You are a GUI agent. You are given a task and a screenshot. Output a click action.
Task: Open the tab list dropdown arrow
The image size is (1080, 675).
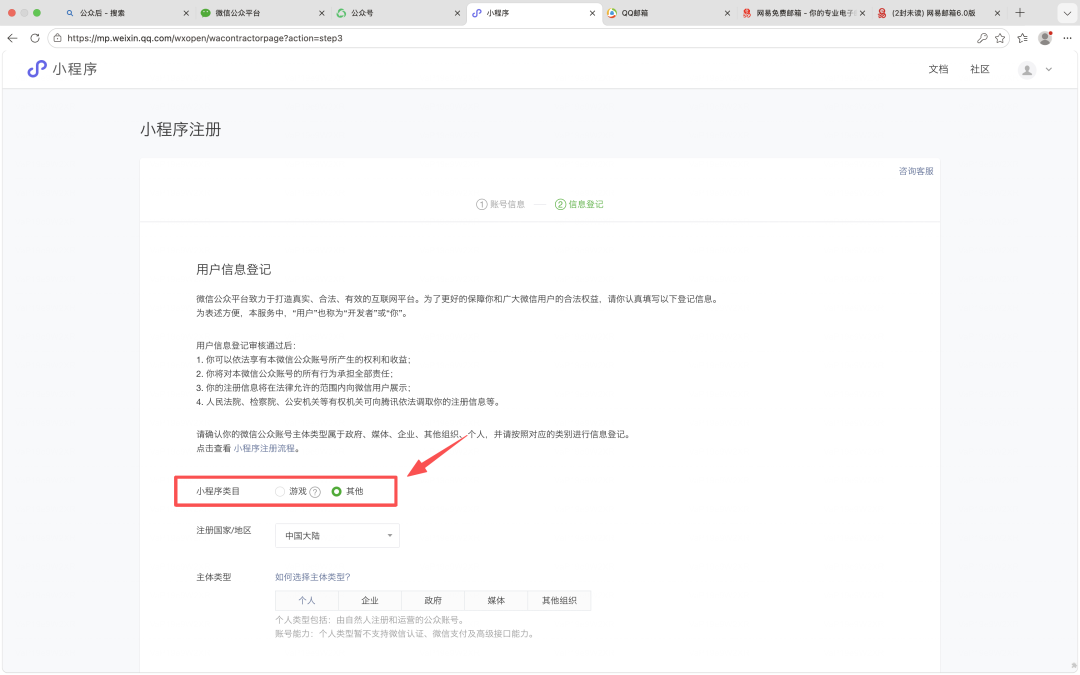[1067, 13]
